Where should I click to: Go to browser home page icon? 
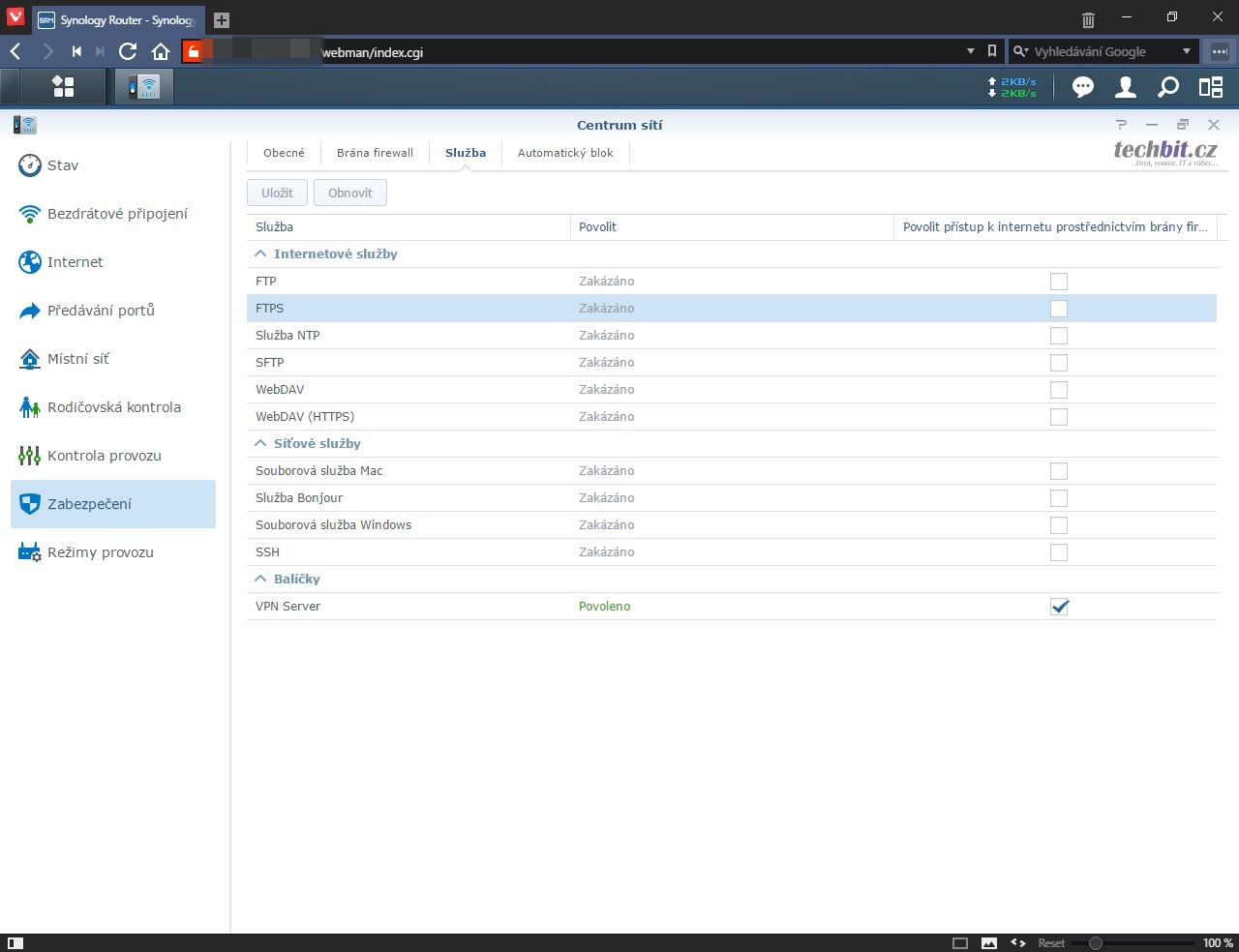pos(161,52)
